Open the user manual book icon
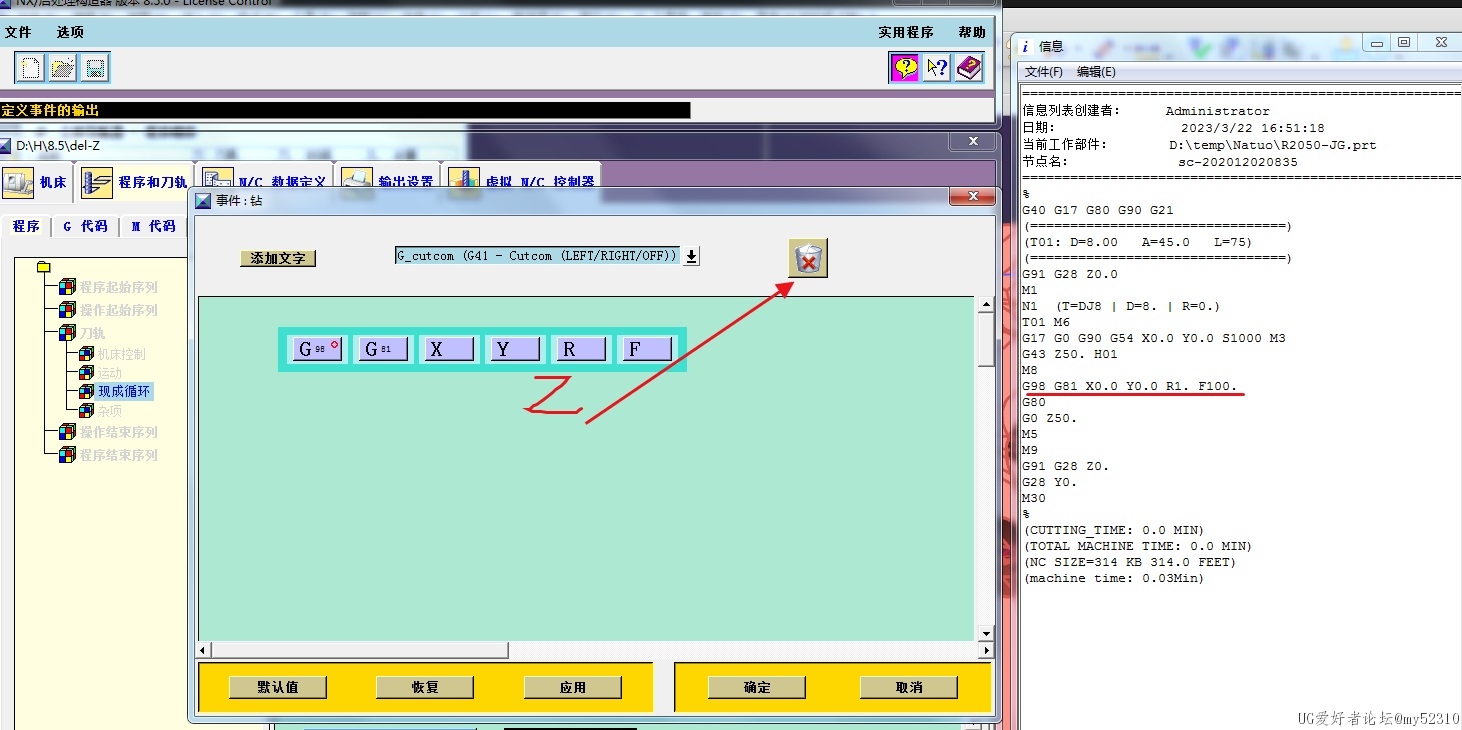This screenshot has height=730, width=1462. [x=969, y=68]
